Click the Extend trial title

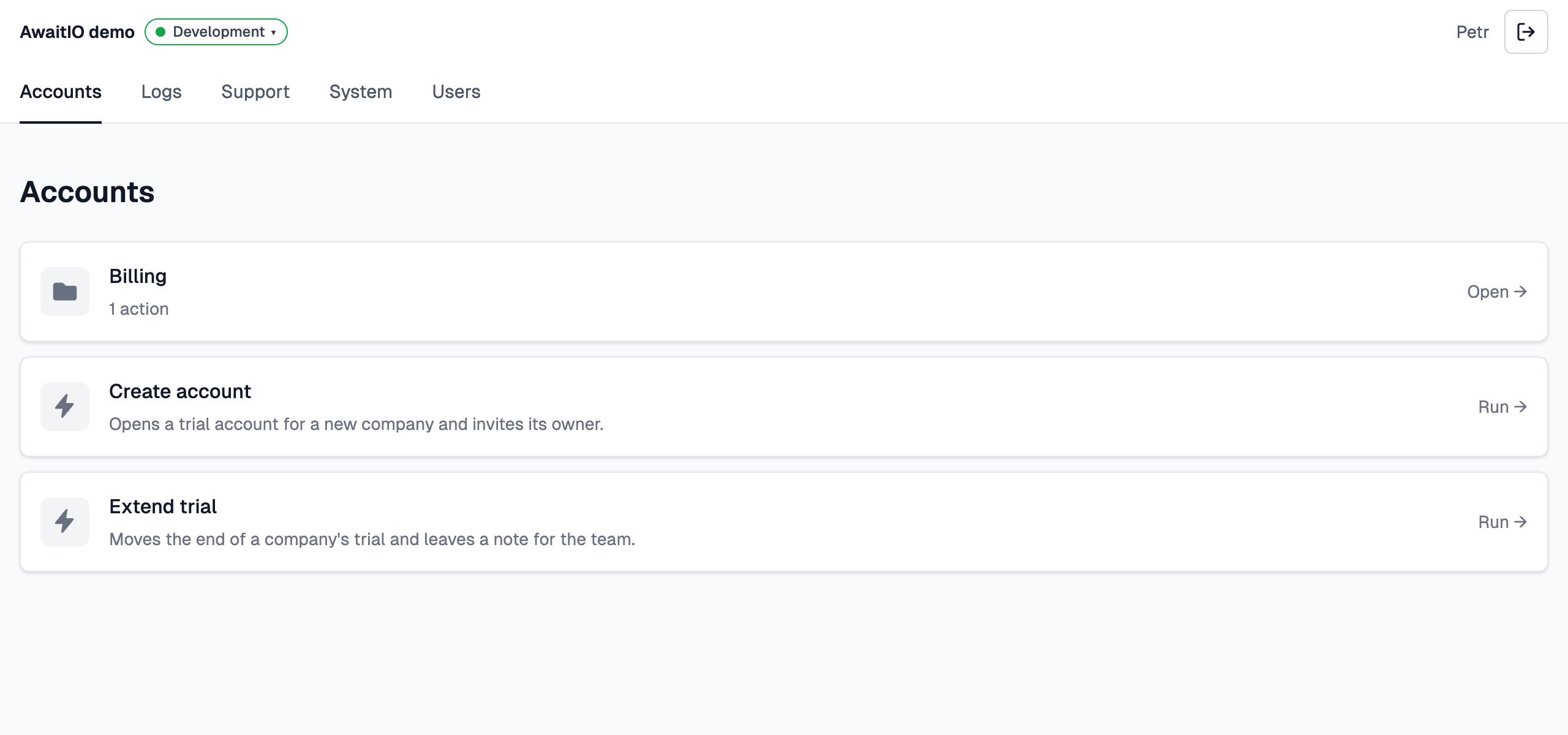[x=163, y=507]
